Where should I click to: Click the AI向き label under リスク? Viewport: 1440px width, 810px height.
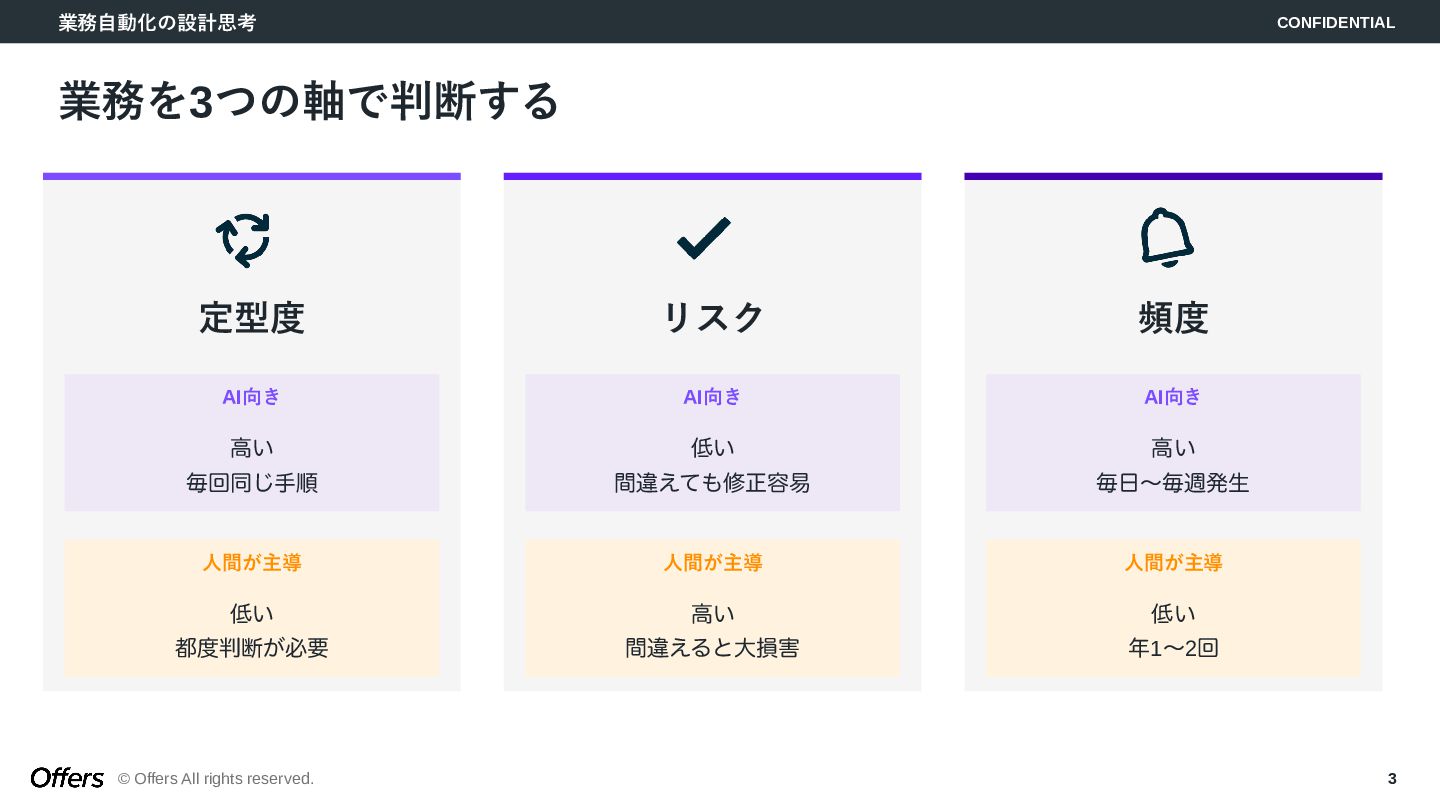click(713, 397)
